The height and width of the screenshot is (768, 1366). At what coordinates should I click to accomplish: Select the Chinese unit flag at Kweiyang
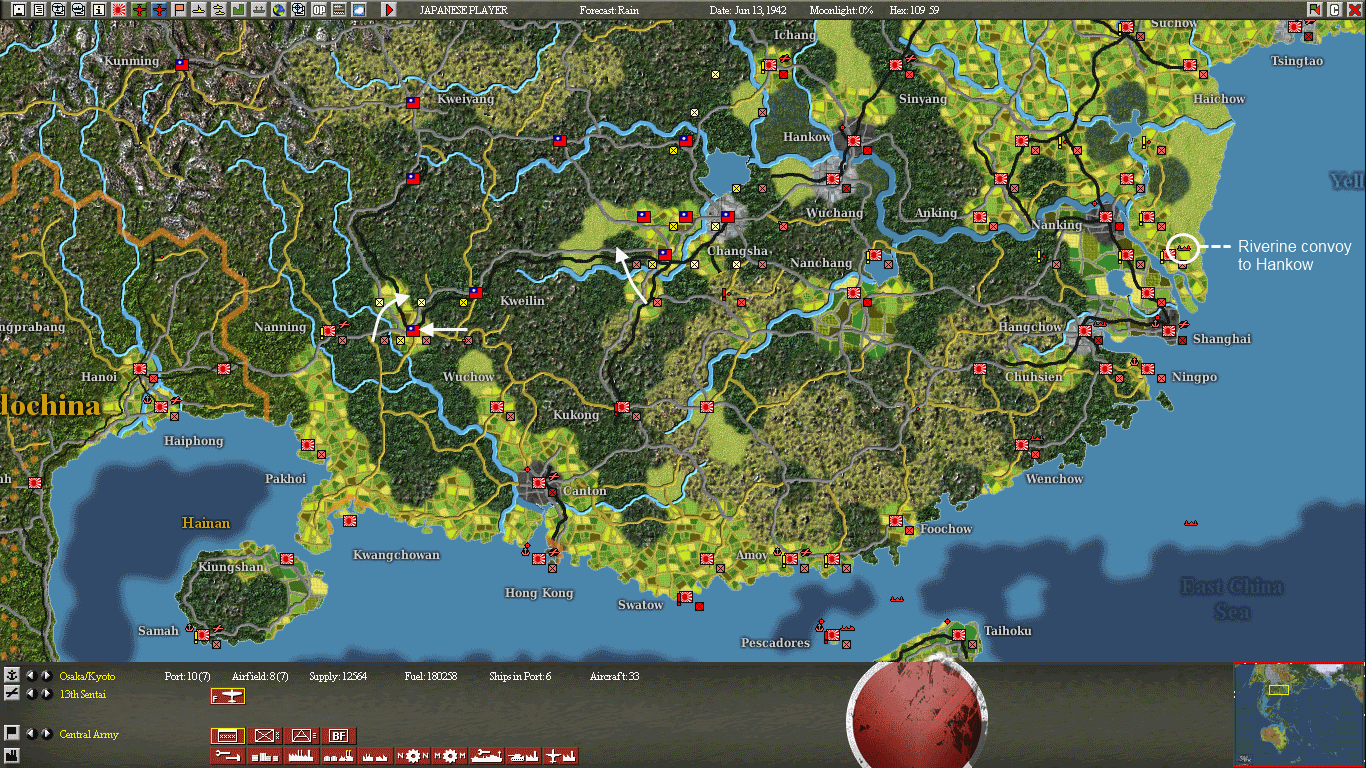[x=412, y=102]
